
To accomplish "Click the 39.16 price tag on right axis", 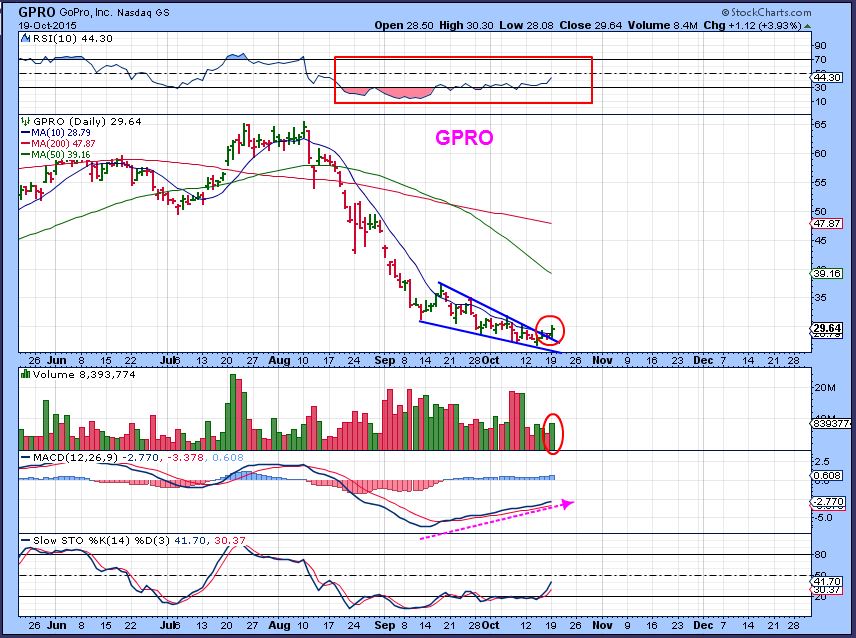I will 828,273.
